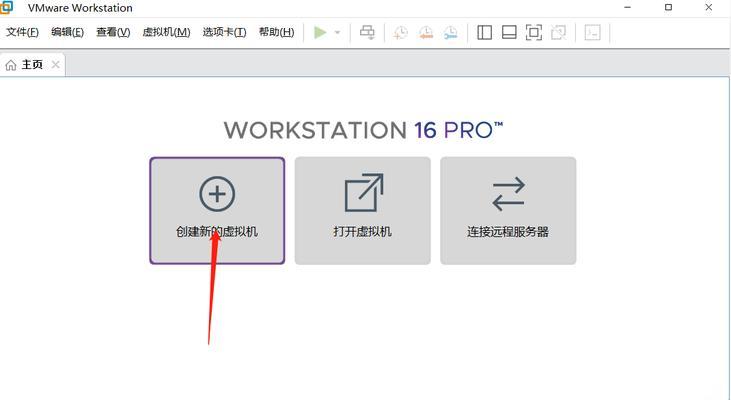Click the Unity mode toolbar icon
This screenshot has height=400, width=731.
tap(558, 32)
